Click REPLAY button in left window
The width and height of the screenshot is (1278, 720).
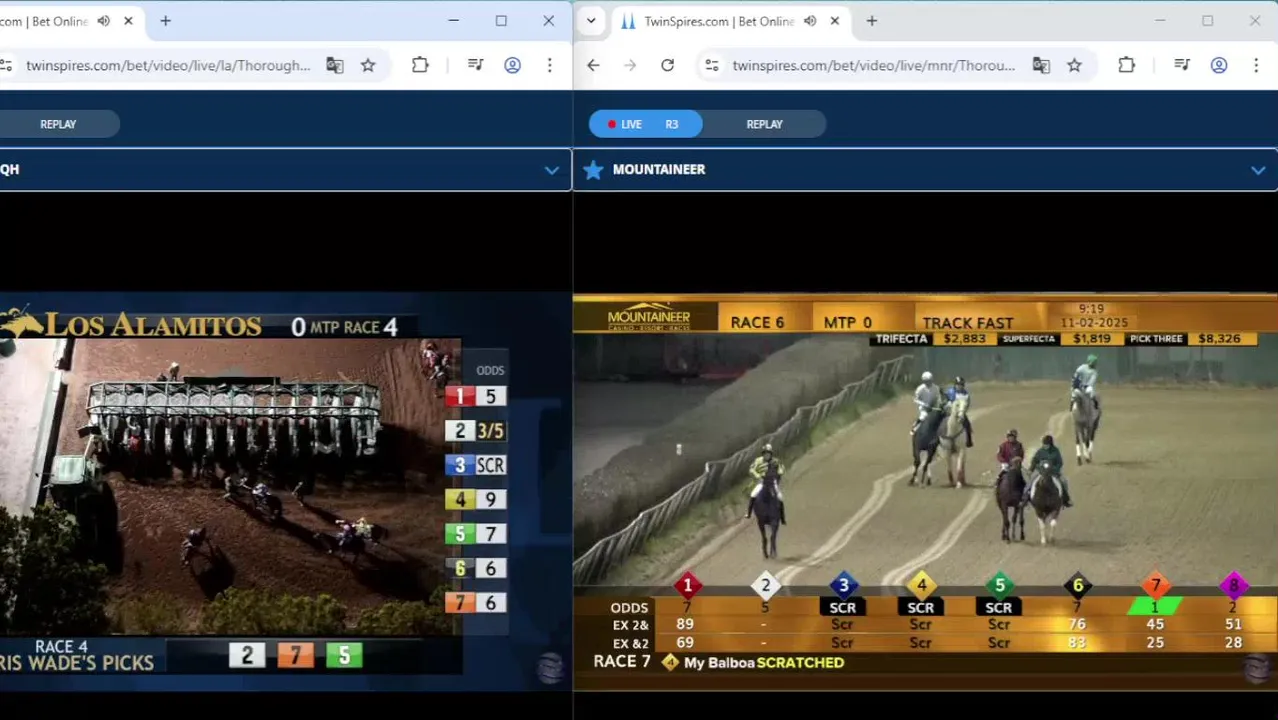(58, 124)
